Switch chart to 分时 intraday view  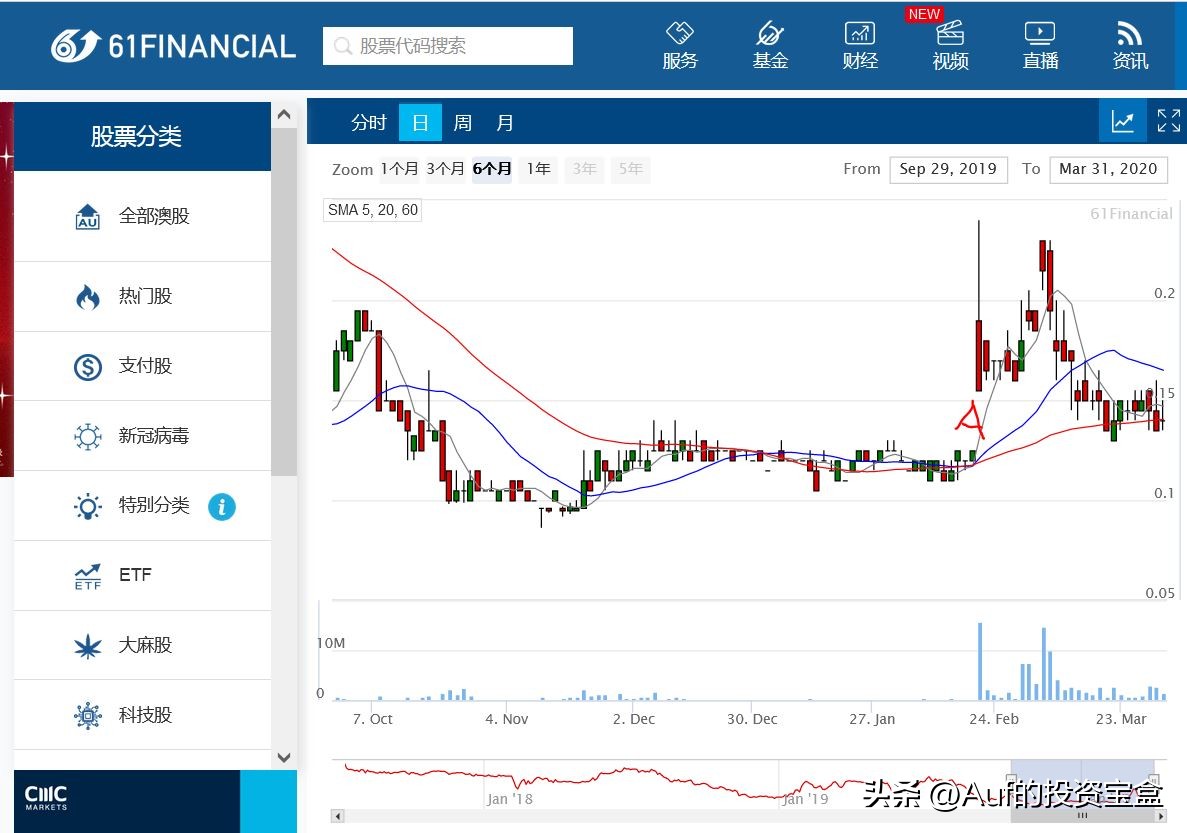pyautogui.click(x=368, y=123)
